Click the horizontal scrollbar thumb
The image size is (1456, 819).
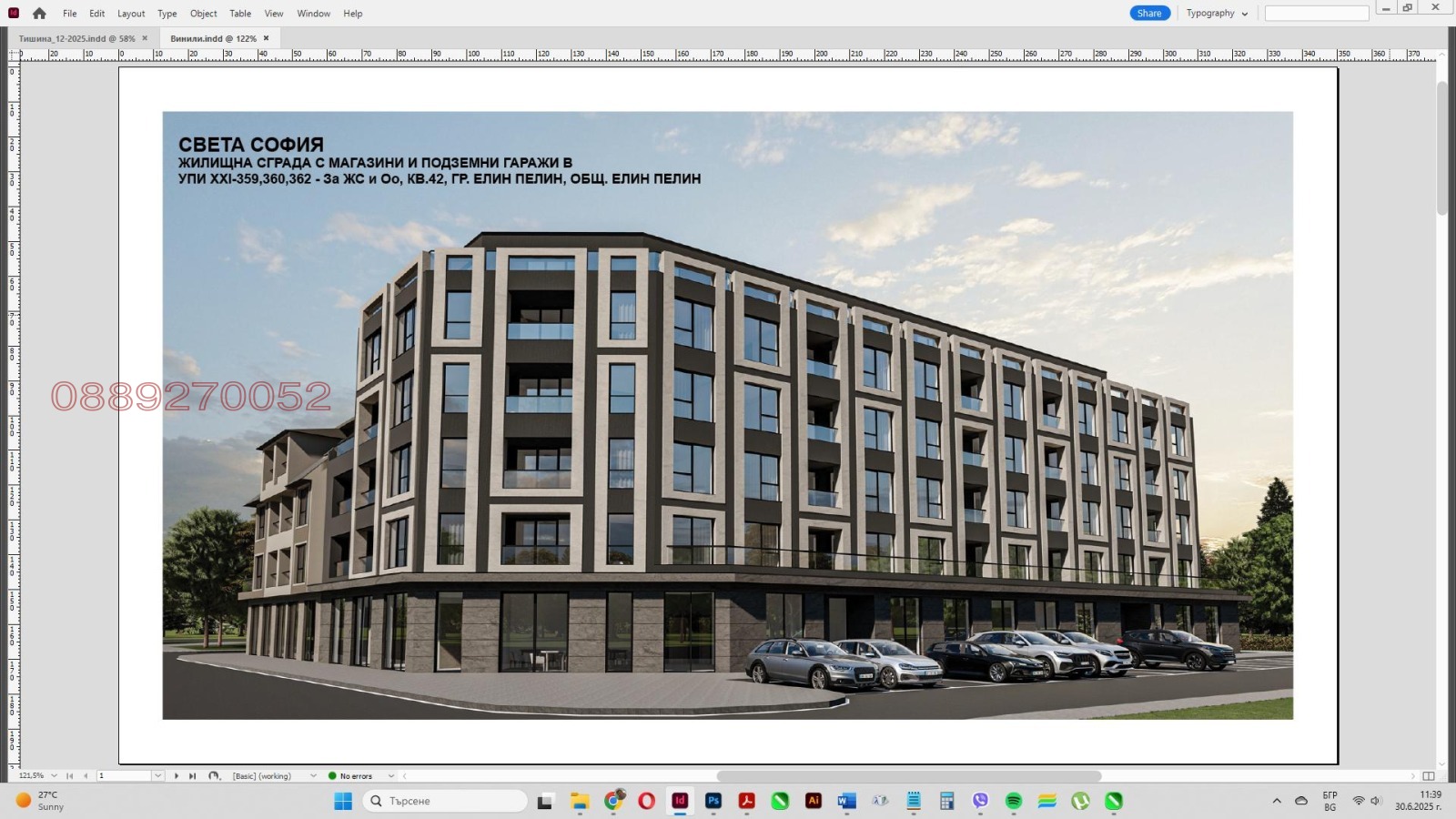tap(908, 776)
